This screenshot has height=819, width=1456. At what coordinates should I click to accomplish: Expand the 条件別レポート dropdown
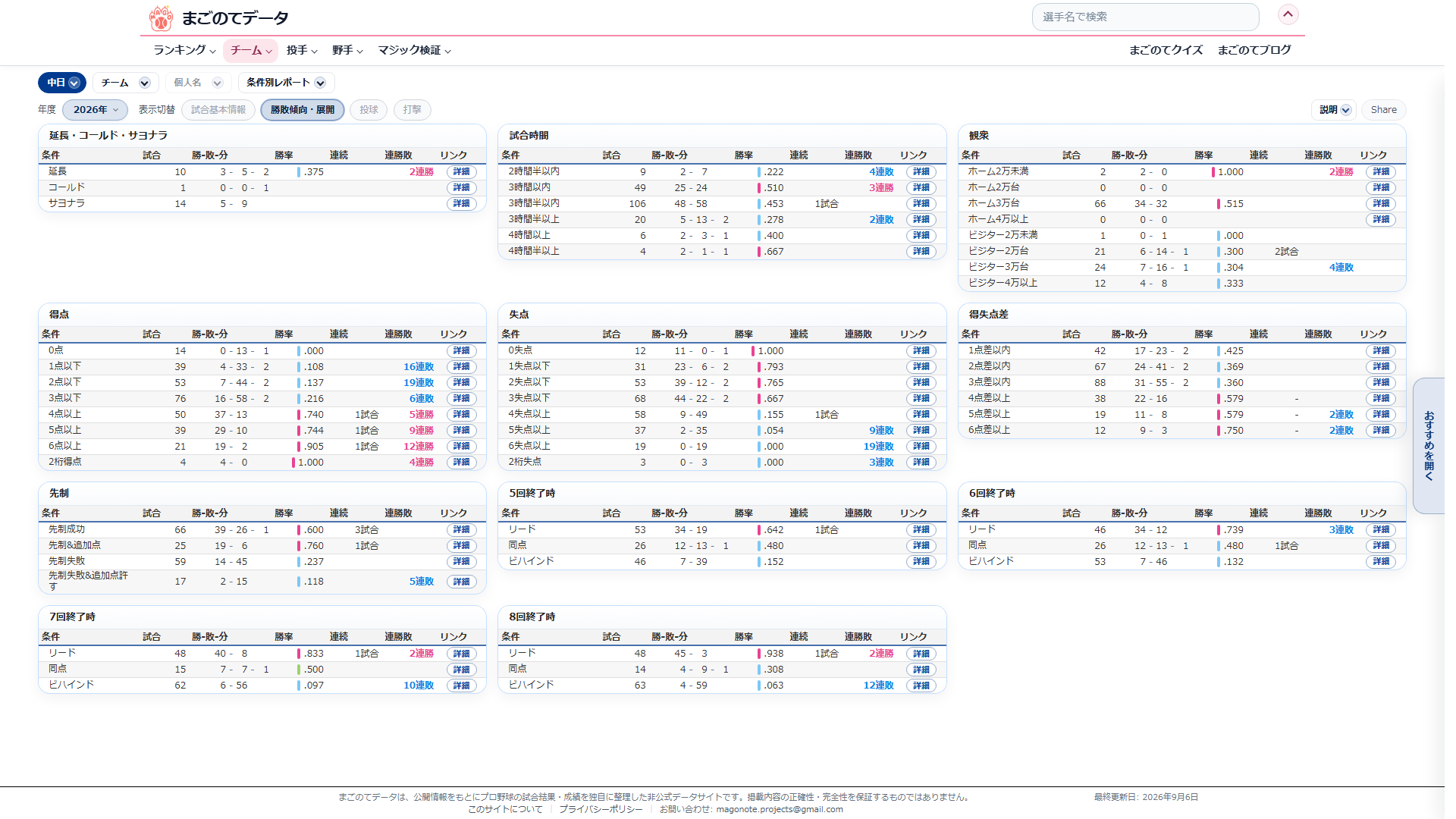click(286, 83)
